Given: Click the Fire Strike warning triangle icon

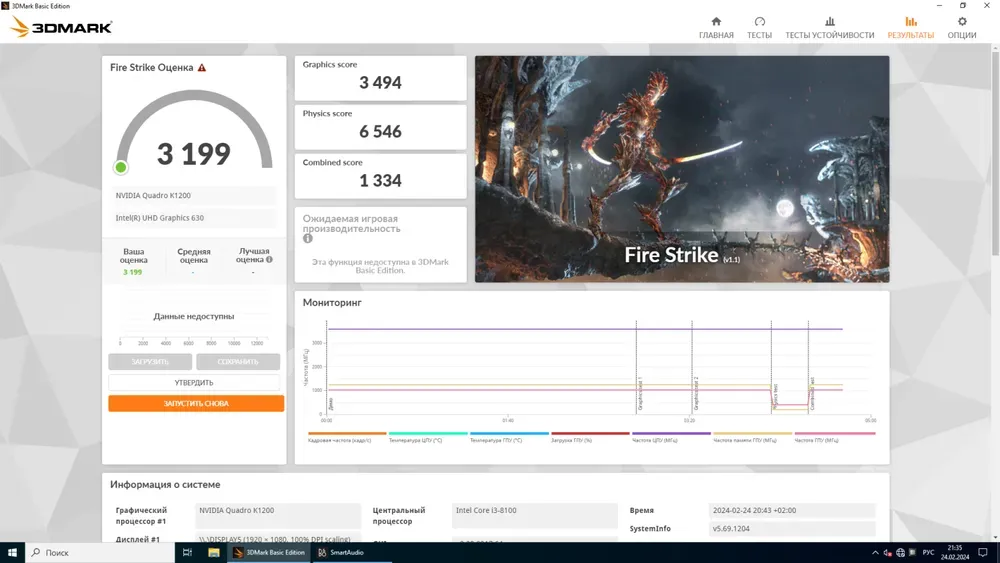Looking at the screenshot, I should pyautogui.click(x=202, y=68).
